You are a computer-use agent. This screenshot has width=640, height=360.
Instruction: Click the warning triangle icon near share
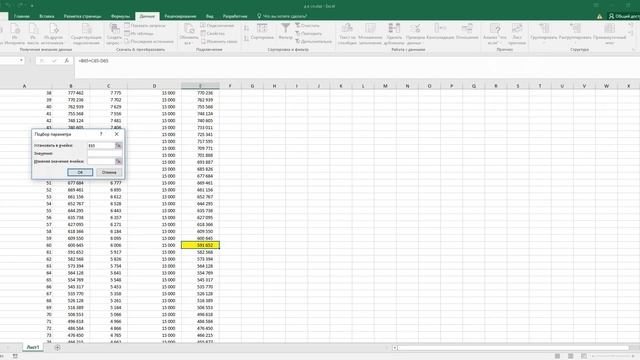599,16
